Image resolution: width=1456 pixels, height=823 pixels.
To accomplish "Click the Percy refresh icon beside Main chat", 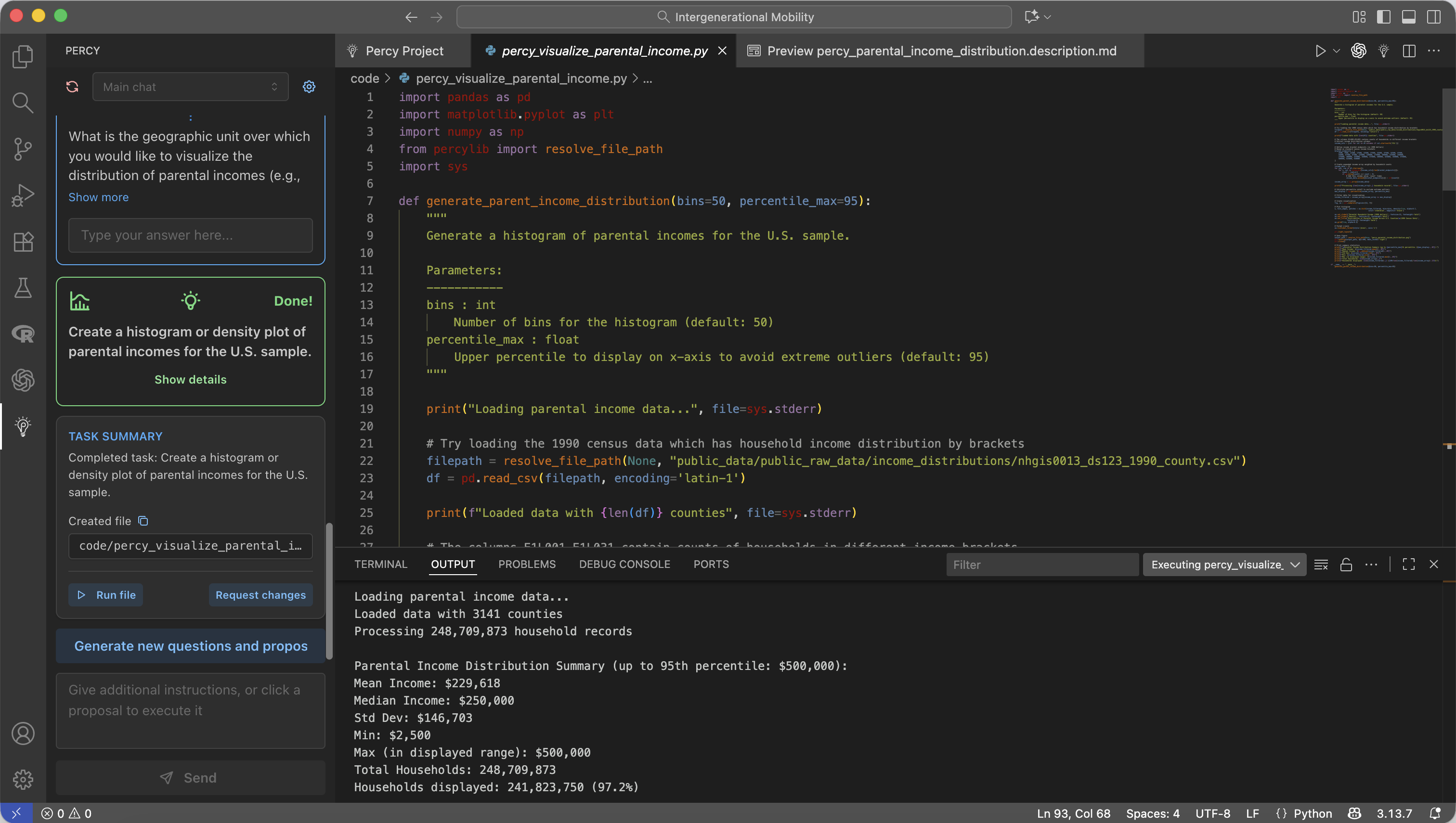I will click(72, 87).
